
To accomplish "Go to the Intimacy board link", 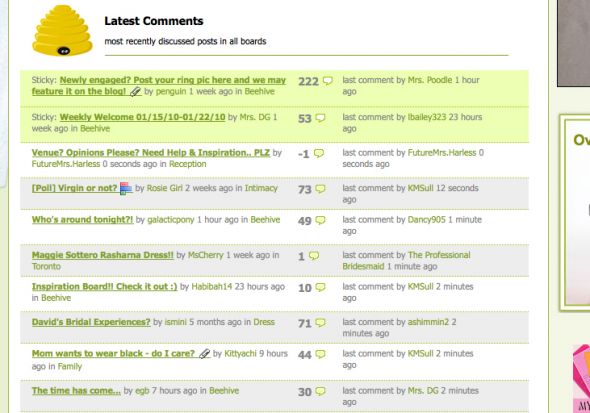I will pyautogui.click(x=261, y=188).
